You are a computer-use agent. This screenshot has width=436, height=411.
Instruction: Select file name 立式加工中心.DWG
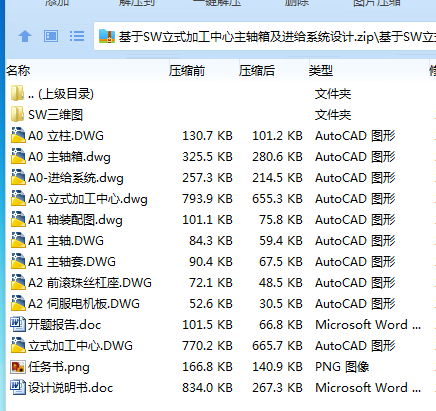point(80,346)
